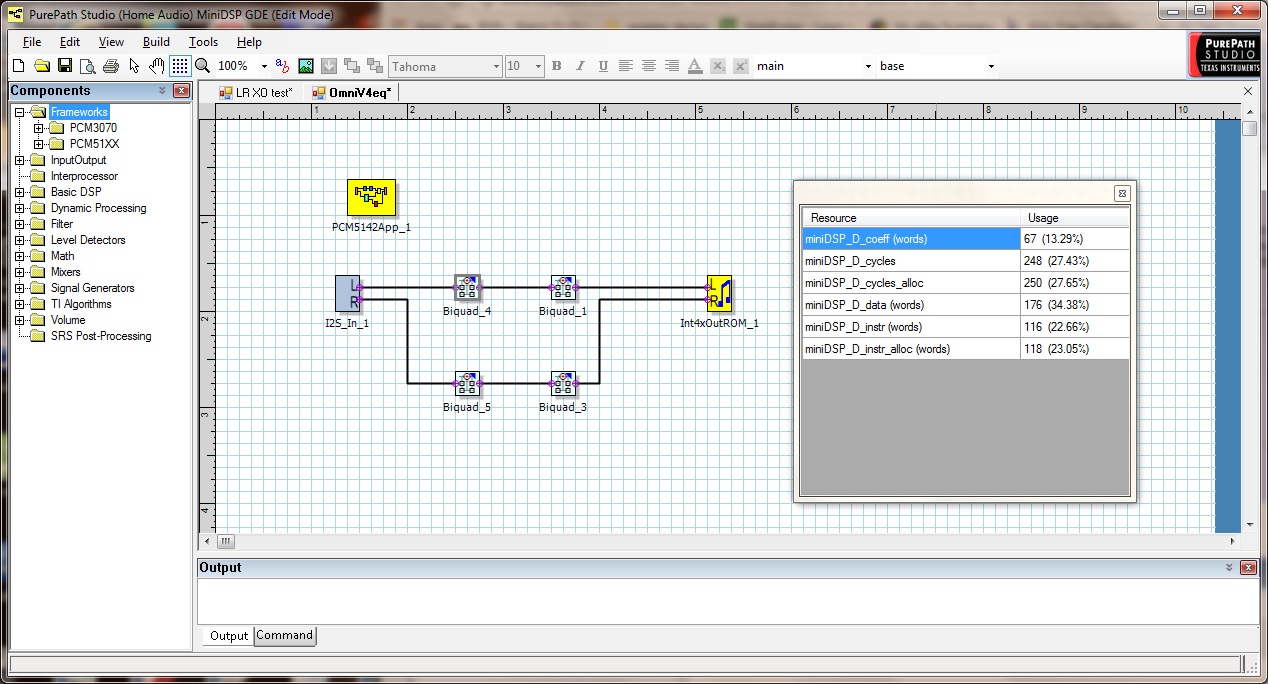Expand the PCM51XX folder
This screenshot has height=684, width=1268.
pyautogui.click(x=39, y=144)
